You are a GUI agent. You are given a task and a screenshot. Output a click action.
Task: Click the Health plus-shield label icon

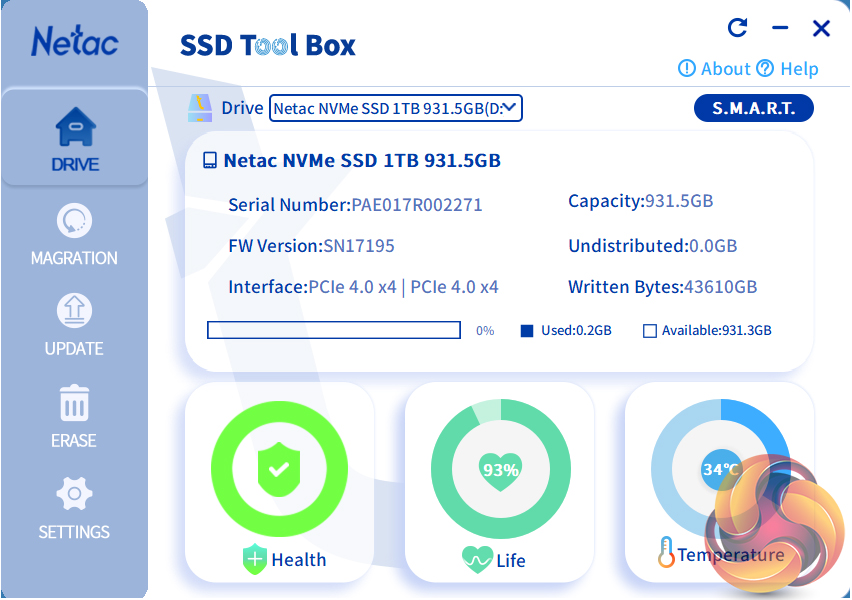(254, 559)
